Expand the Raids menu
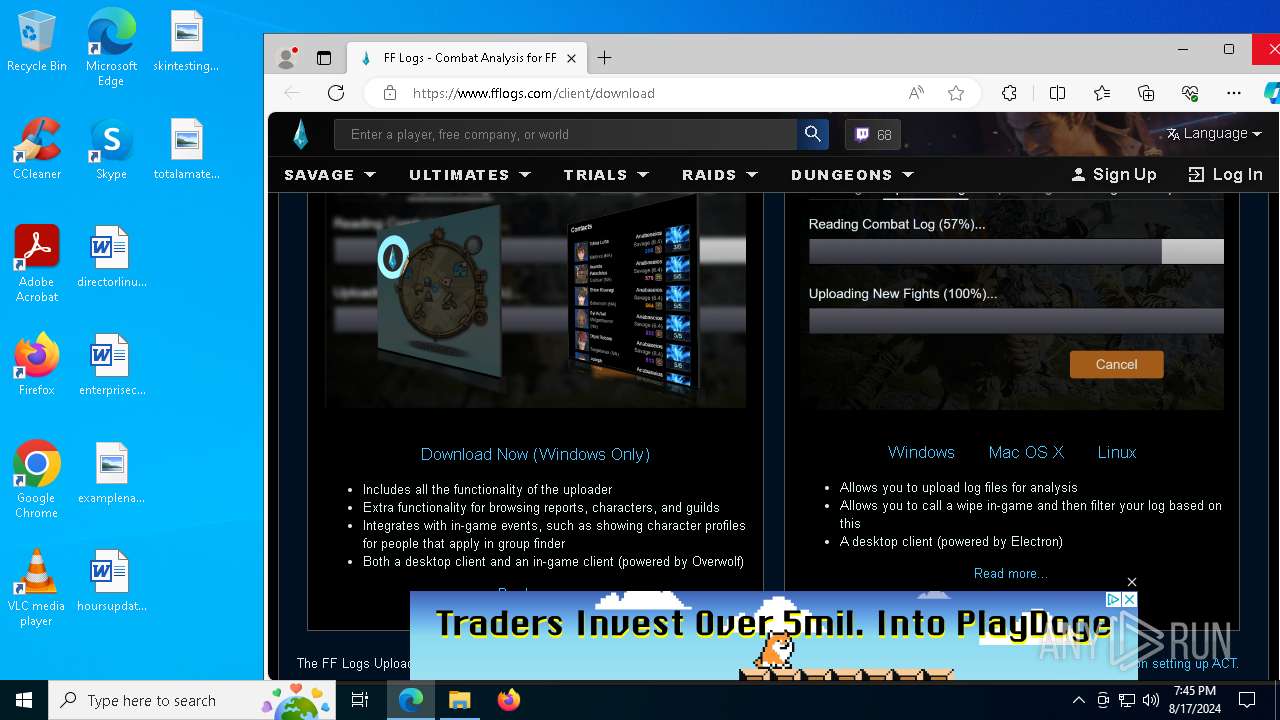The image size is (1280, 720). [720, 174]
